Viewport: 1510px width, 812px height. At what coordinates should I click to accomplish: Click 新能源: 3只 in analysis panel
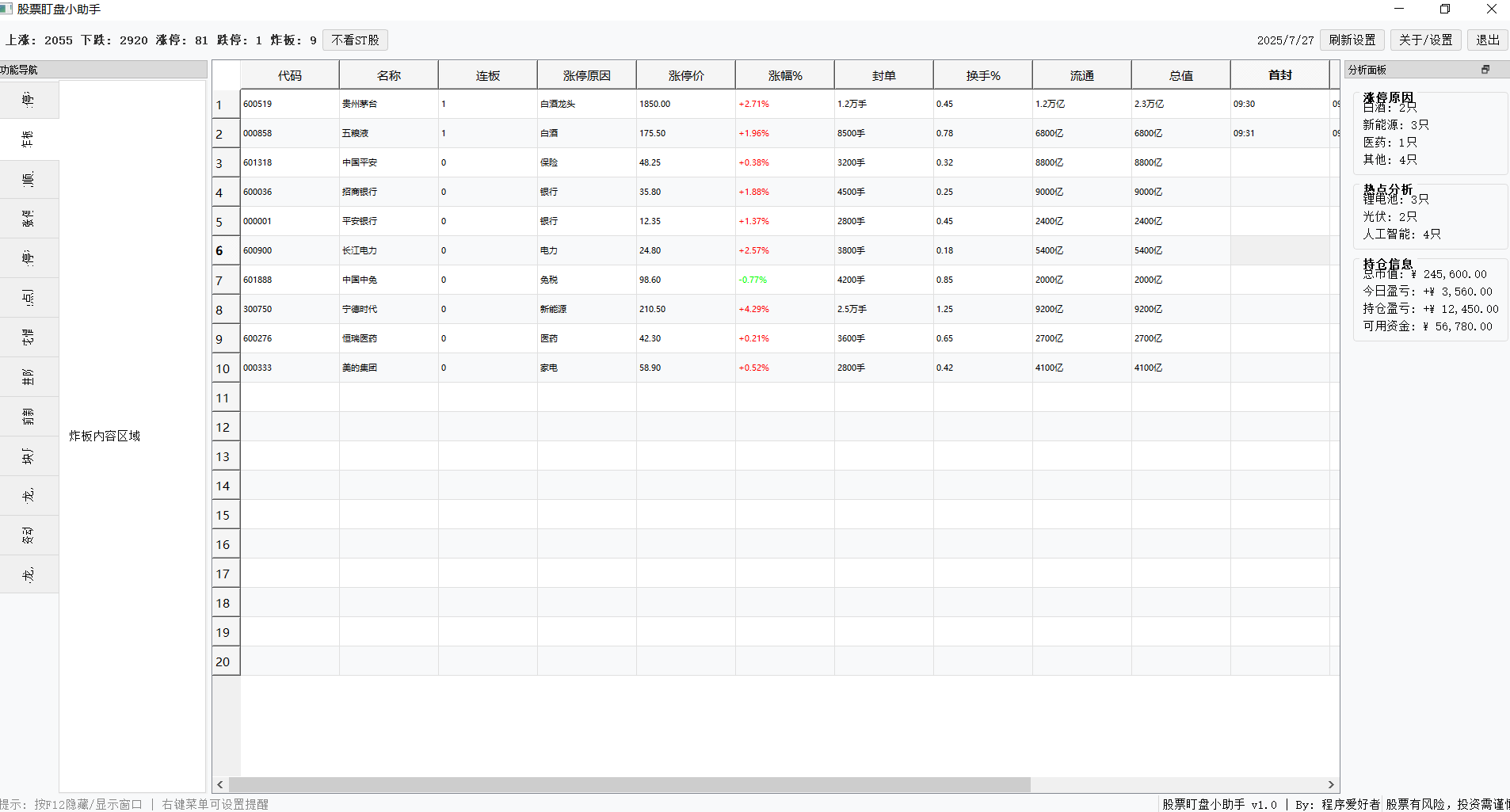pos(1396,124)
